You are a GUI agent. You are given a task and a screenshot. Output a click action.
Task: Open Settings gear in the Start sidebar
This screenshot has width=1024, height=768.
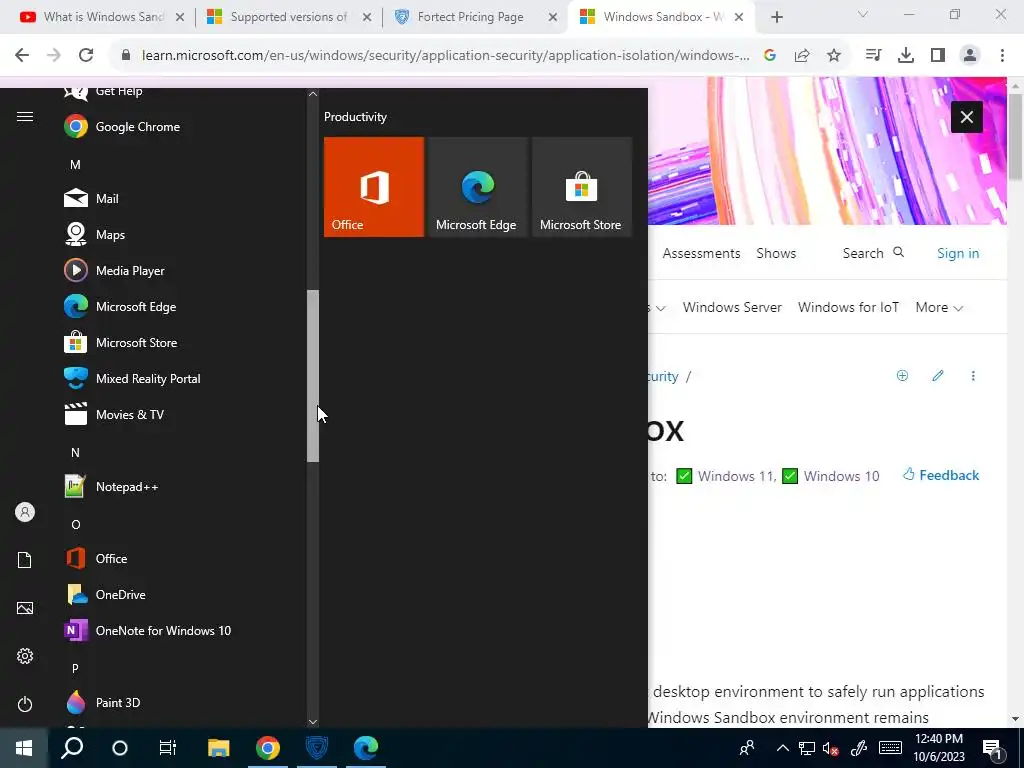point(25,656)
